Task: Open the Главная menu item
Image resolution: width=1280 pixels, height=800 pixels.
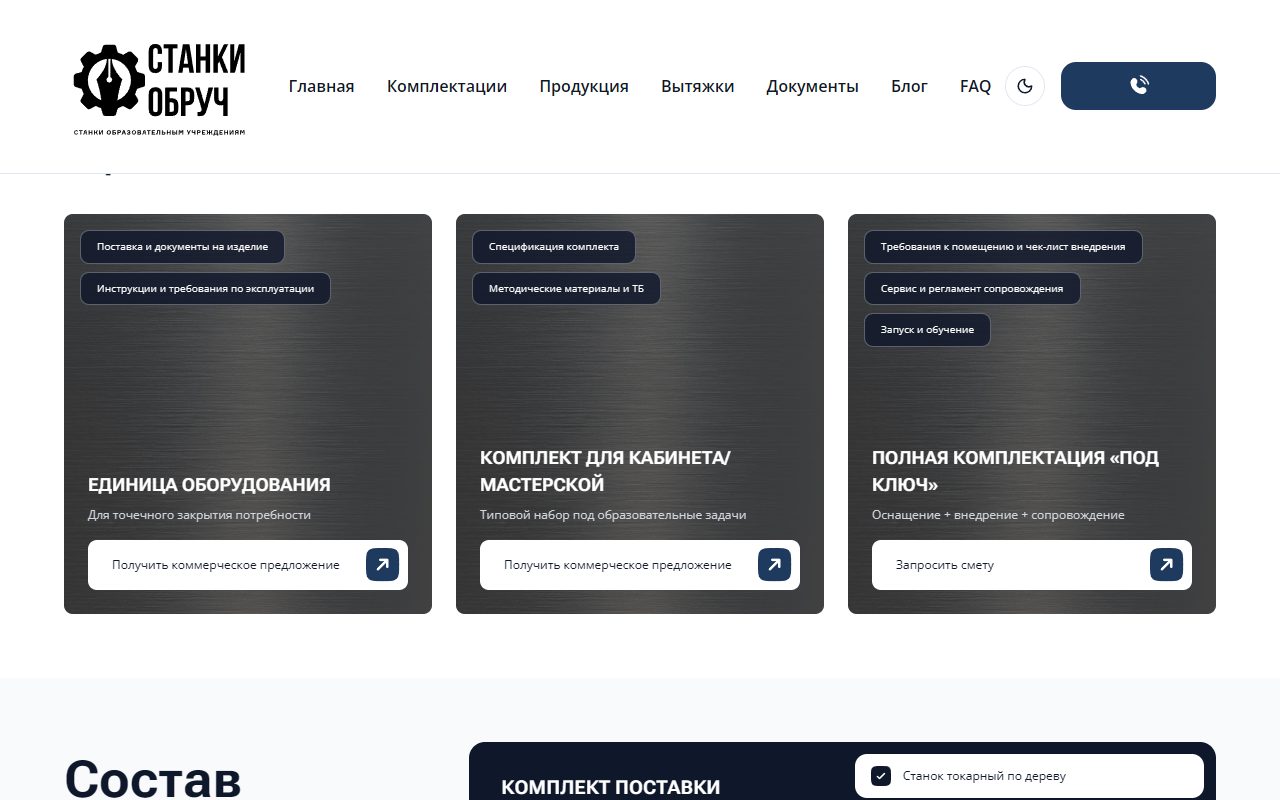Action: [321, 86]
